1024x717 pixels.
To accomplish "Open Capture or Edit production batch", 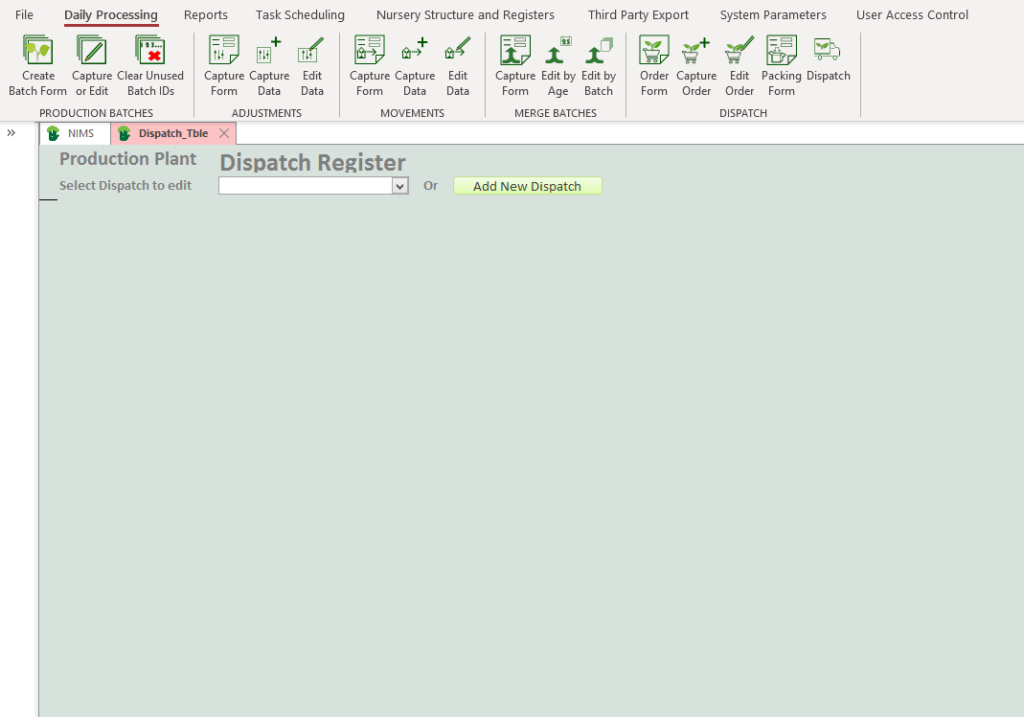I will pyautogui.click(x=92, y=52).
